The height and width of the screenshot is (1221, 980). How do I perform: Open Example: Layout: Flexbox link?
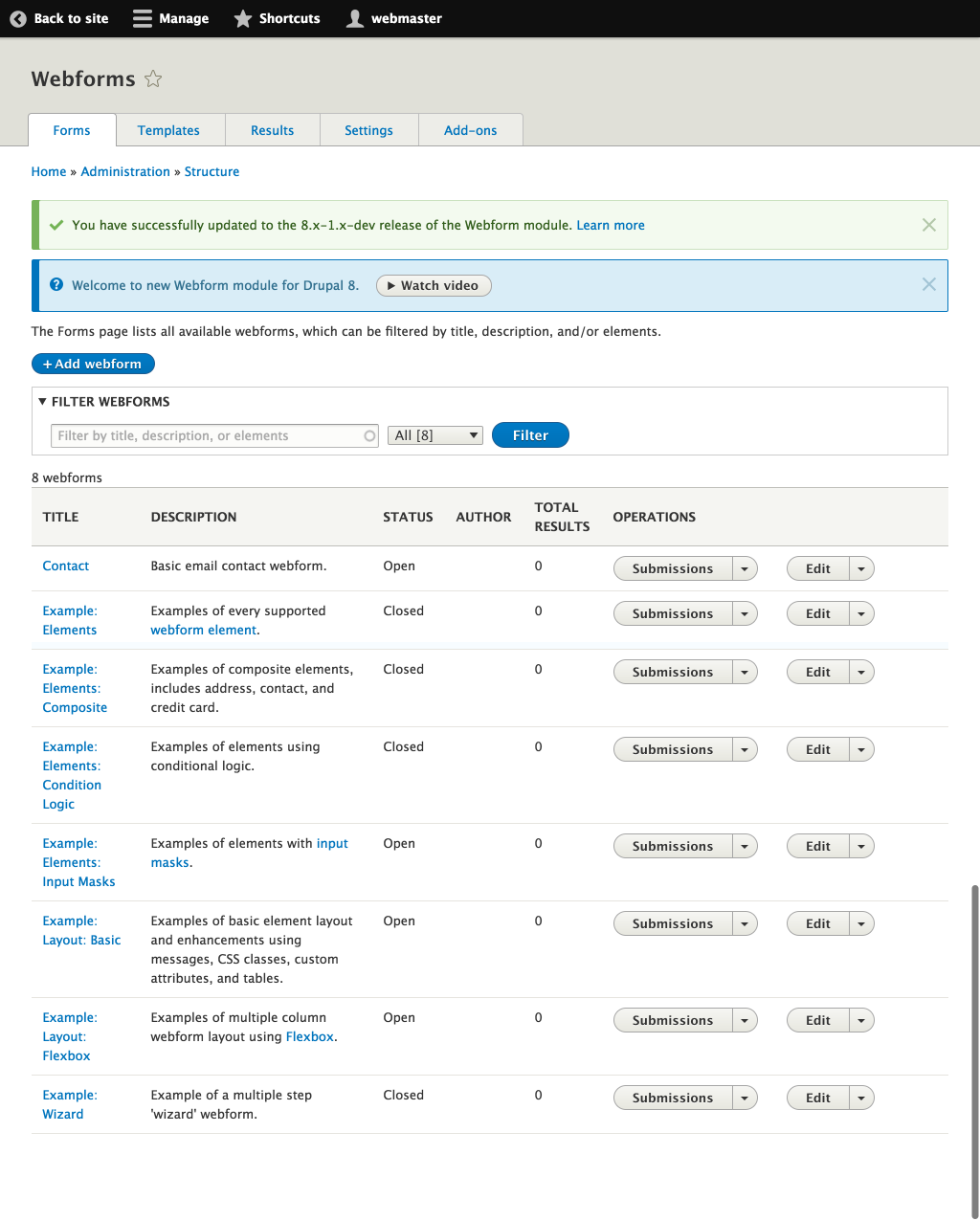point(70,1036)
